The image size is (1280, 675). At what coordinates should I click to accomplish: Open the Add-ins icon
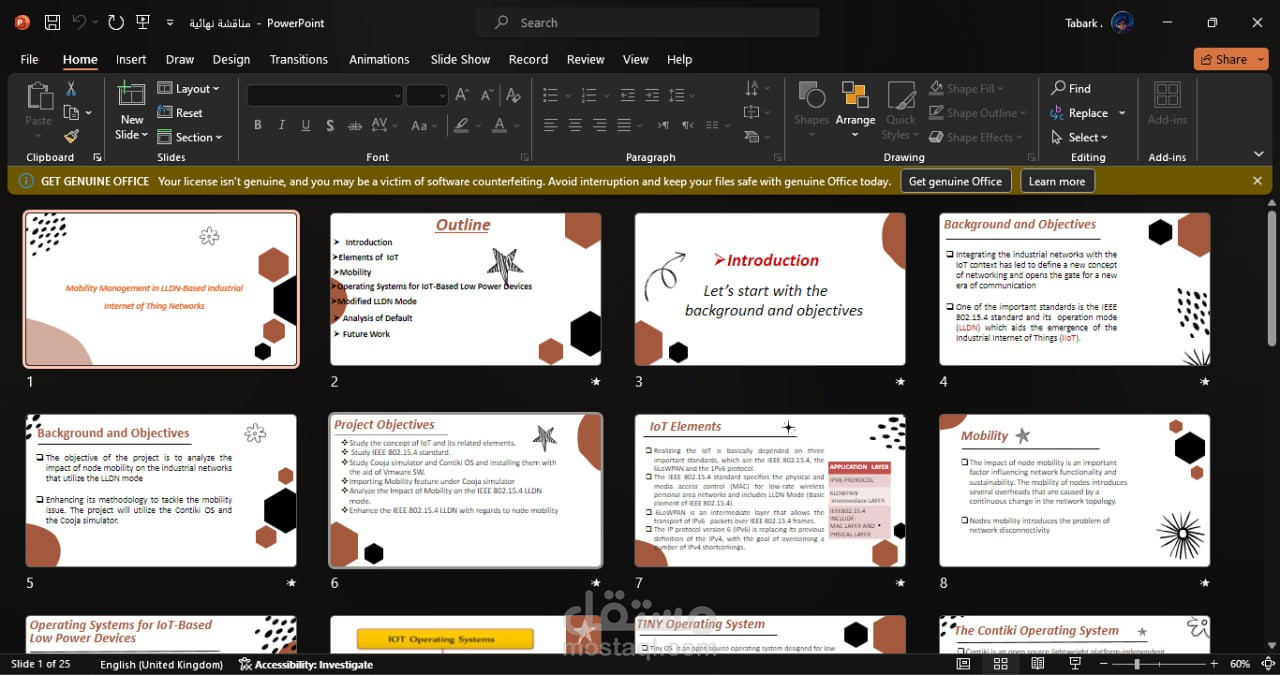1167,102
